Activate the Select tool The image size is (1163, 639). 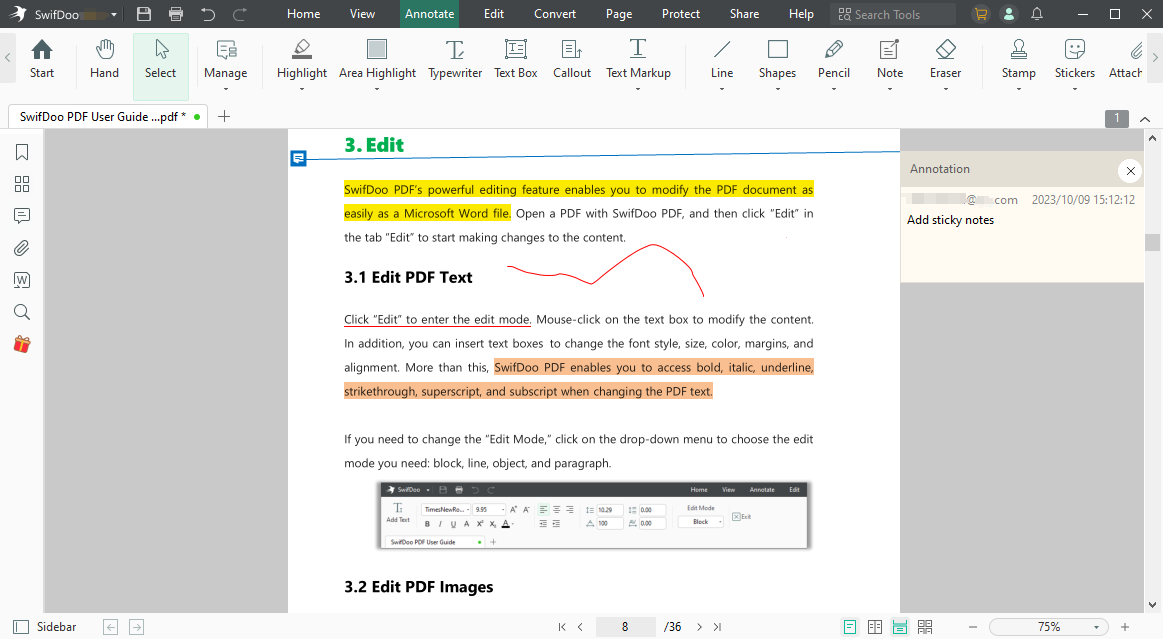click(x=161, y=66)
